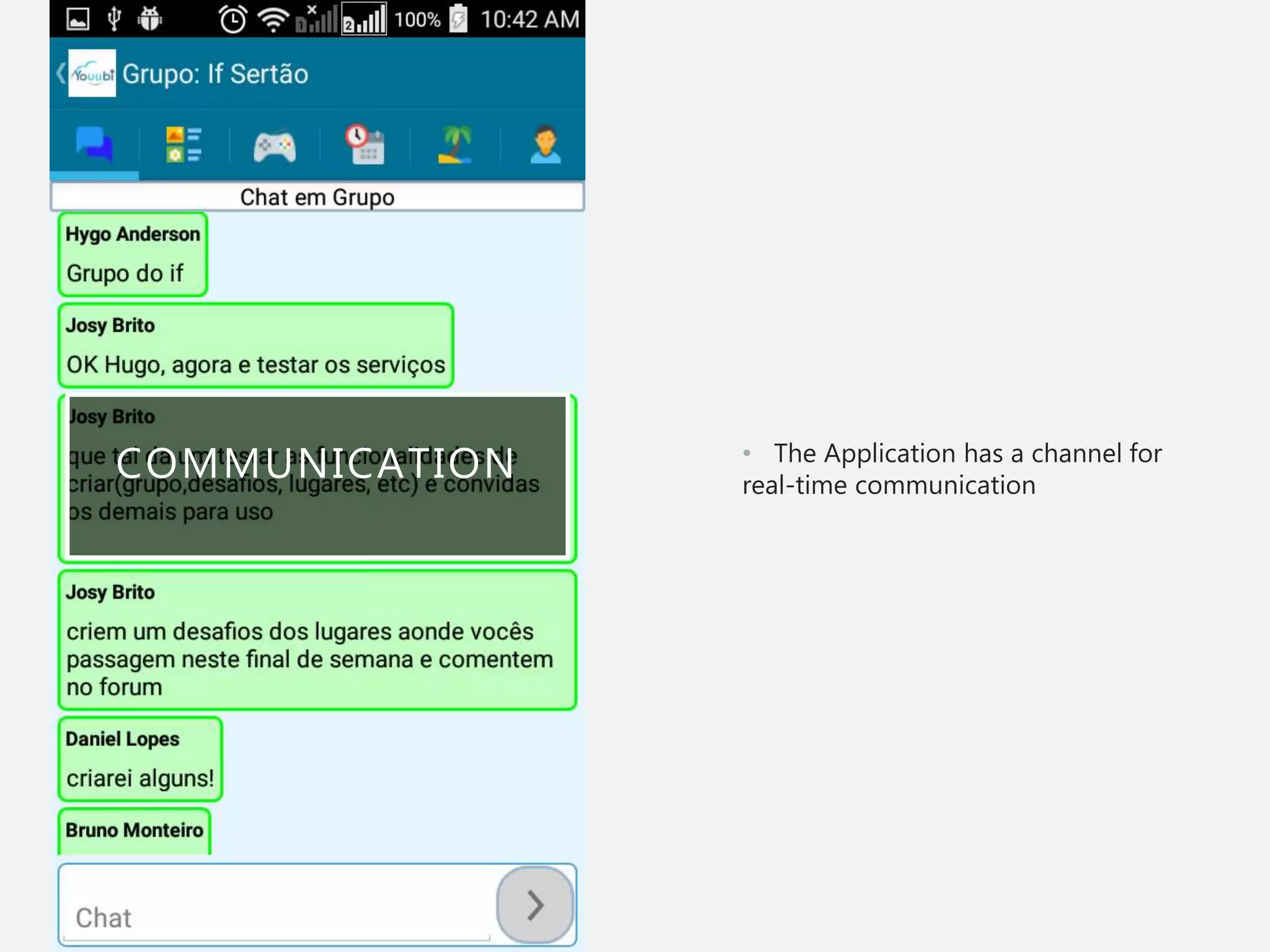1270x952 pixels.
Task: Open the group chat tab icon
Action: coord(94,144)
